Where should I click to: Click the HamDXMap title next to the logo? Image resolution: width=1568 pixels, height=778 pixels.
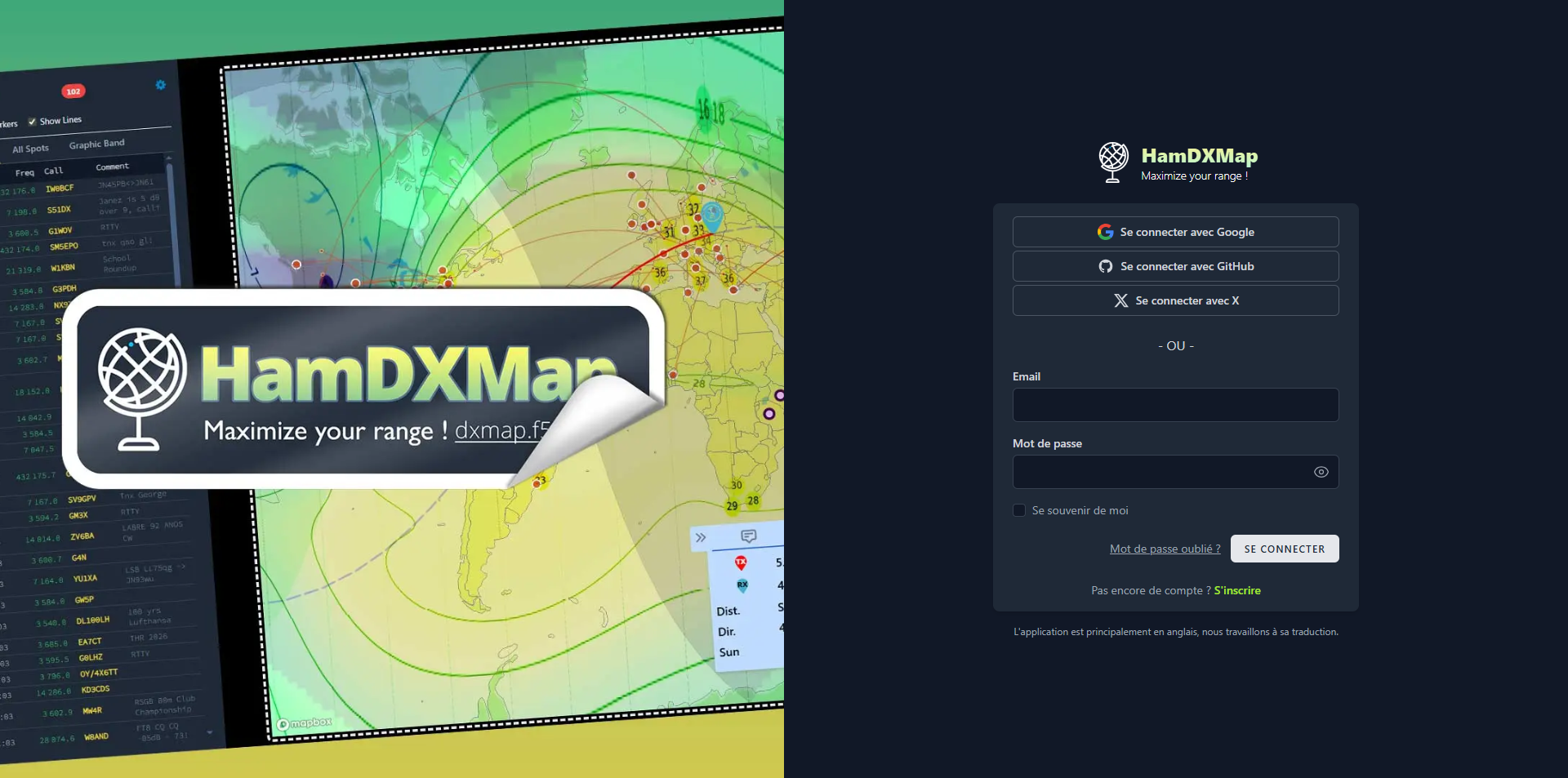point(1199,155)
